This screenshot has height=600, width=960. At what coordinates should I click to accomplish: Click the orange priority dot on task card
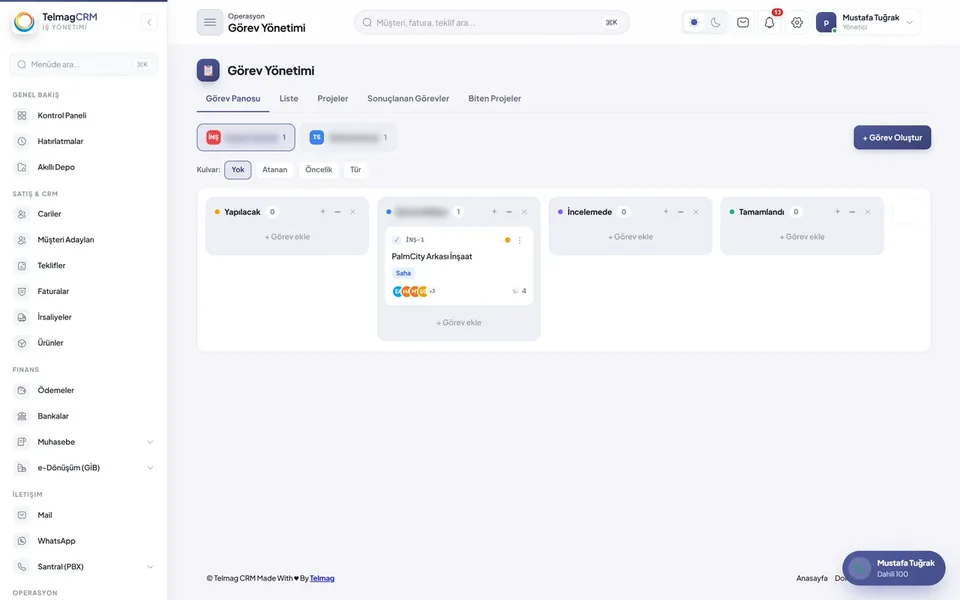(x=507, y=240)
